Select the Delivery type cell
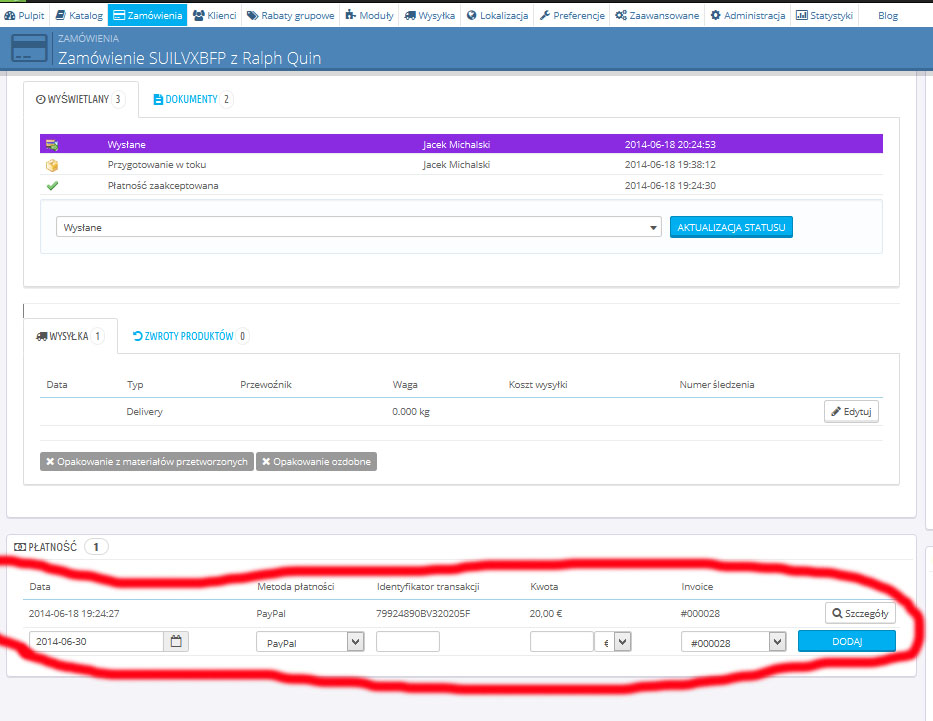The image size is (933, 721). (x=145, y=412)
